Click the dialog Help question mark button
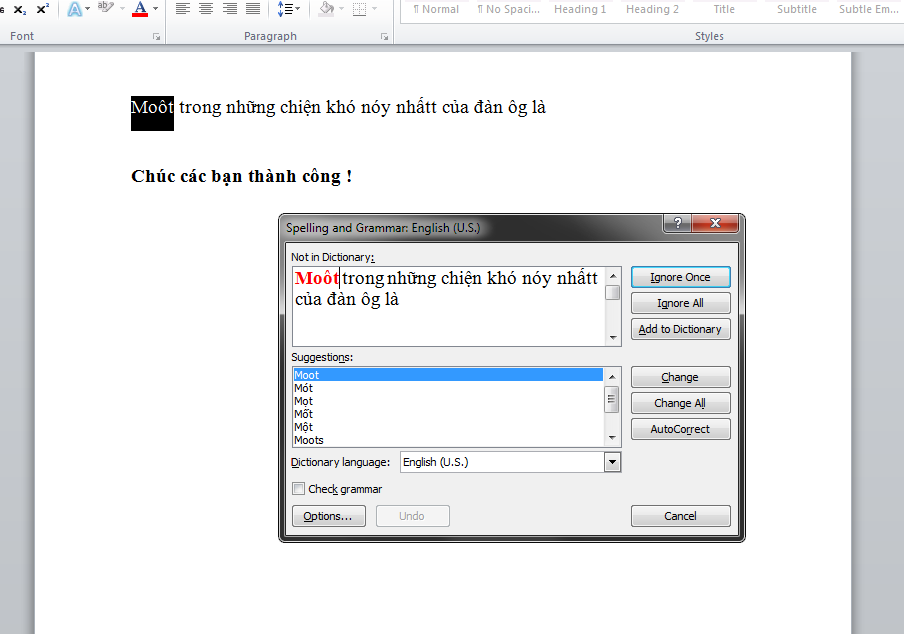This screenshot has width=904, height=634. pos(677,224)
